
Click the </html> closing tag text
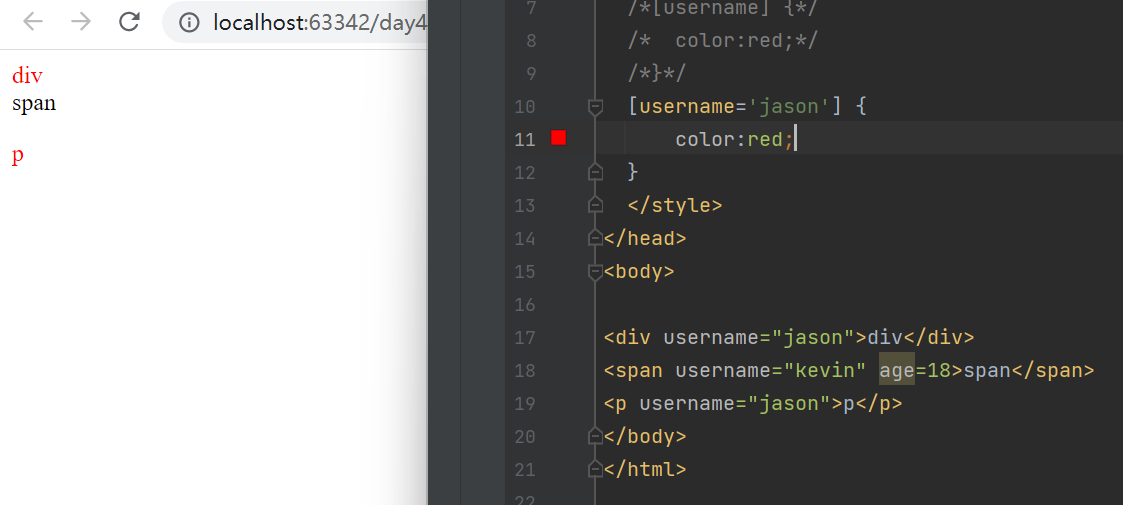pos(645,469)
